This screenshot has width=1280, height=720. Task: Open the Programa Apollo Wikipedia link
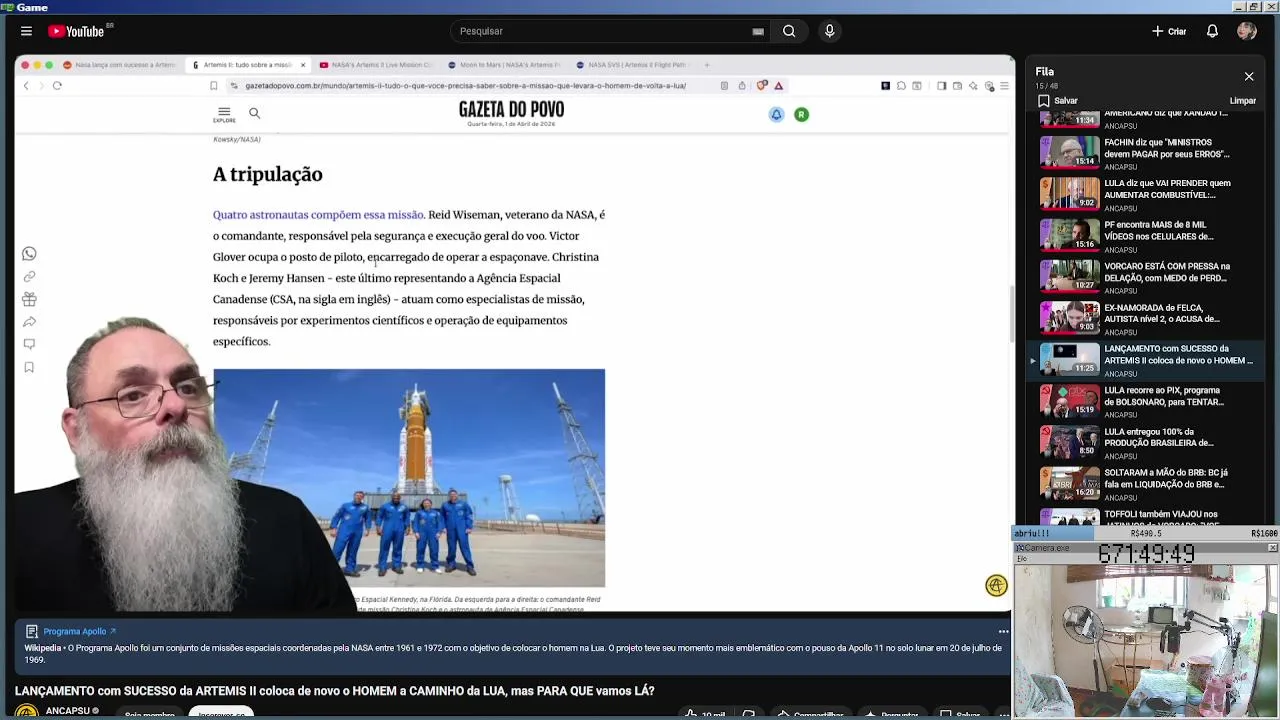coord(79,631)
